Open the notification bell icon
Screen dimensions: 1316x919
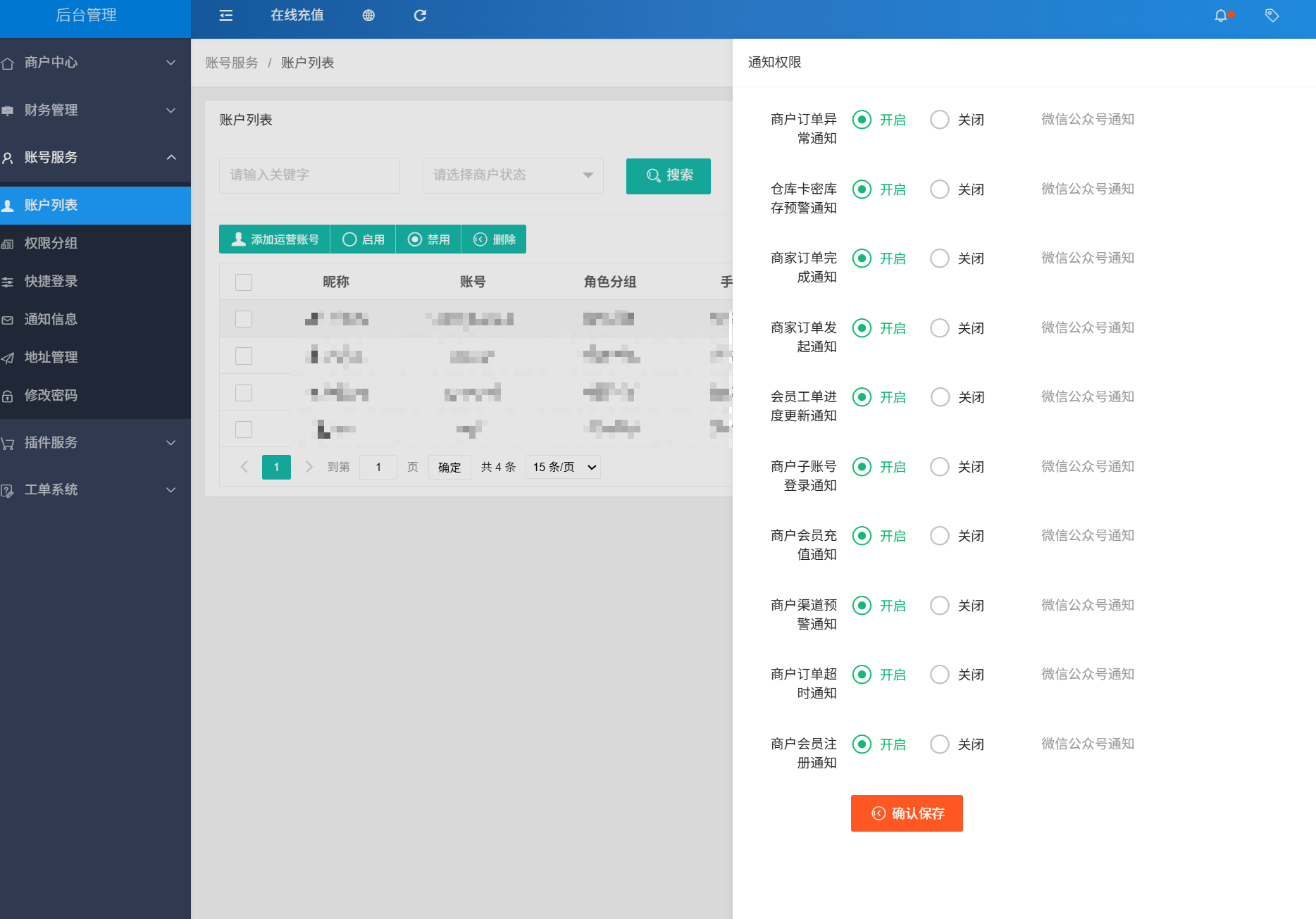coord(1221,15)
